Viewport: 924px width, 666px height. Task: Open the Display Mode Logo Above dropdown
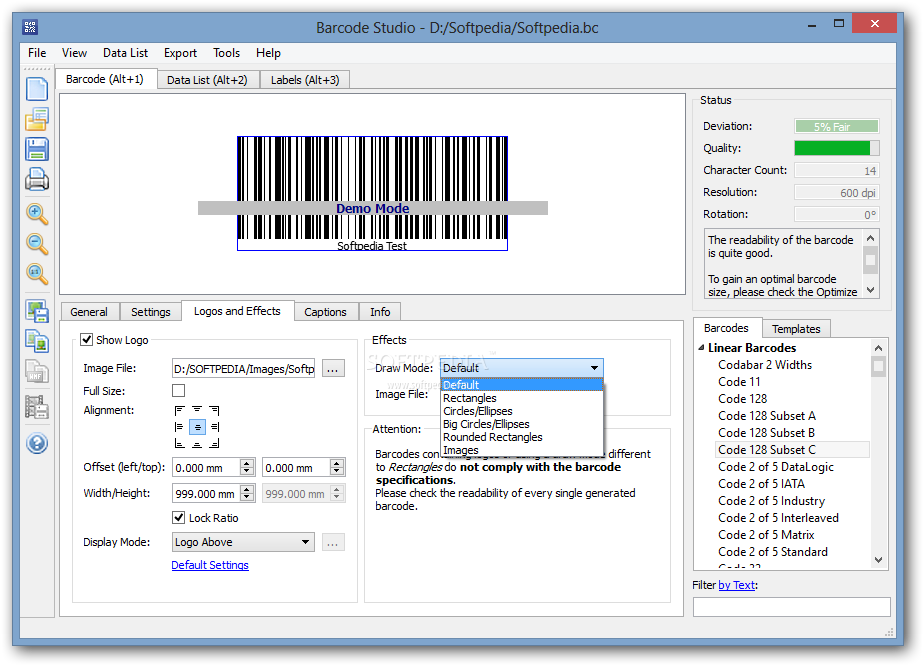click(243, 542)
